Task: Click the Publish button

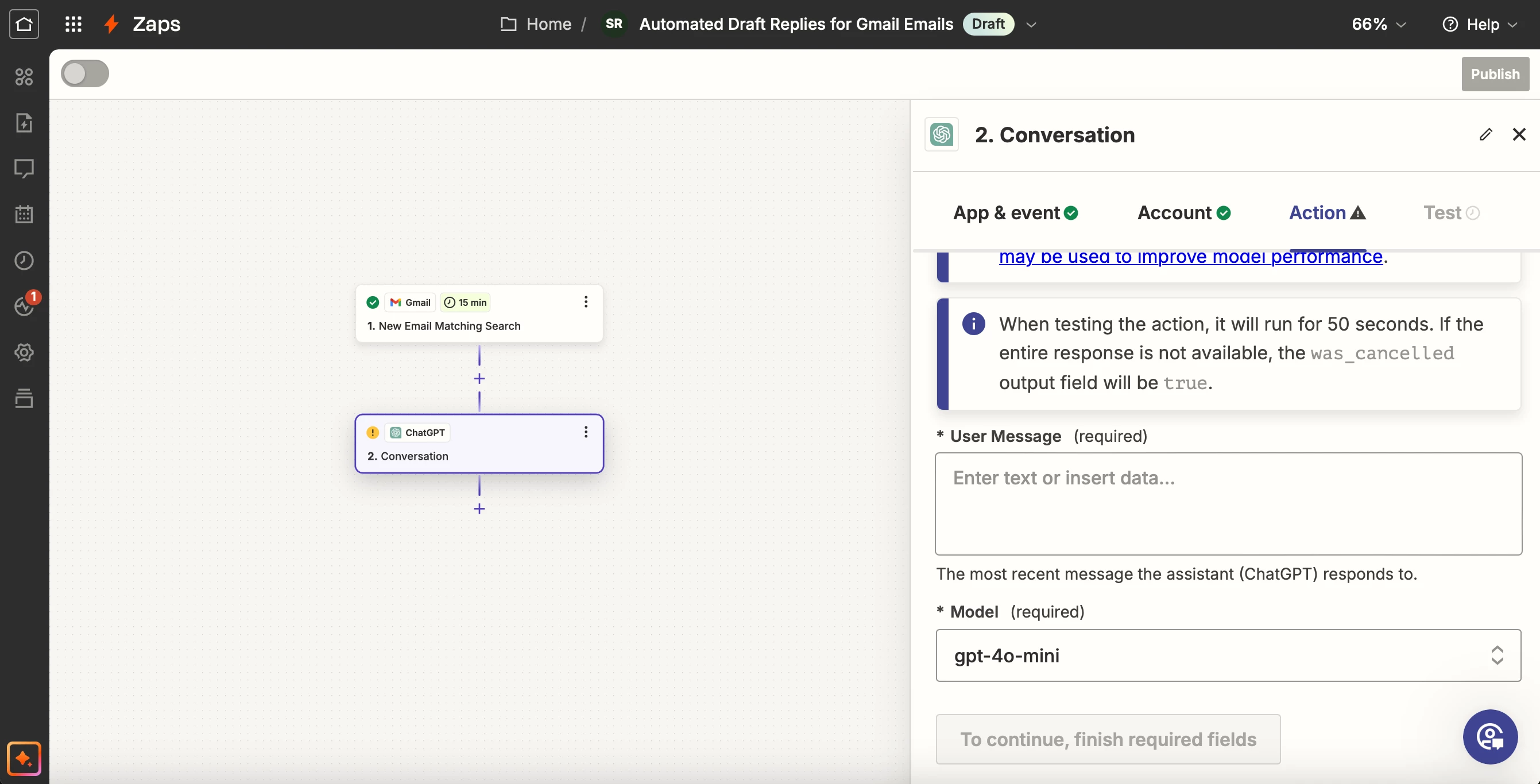Action: coord(1495,74)
